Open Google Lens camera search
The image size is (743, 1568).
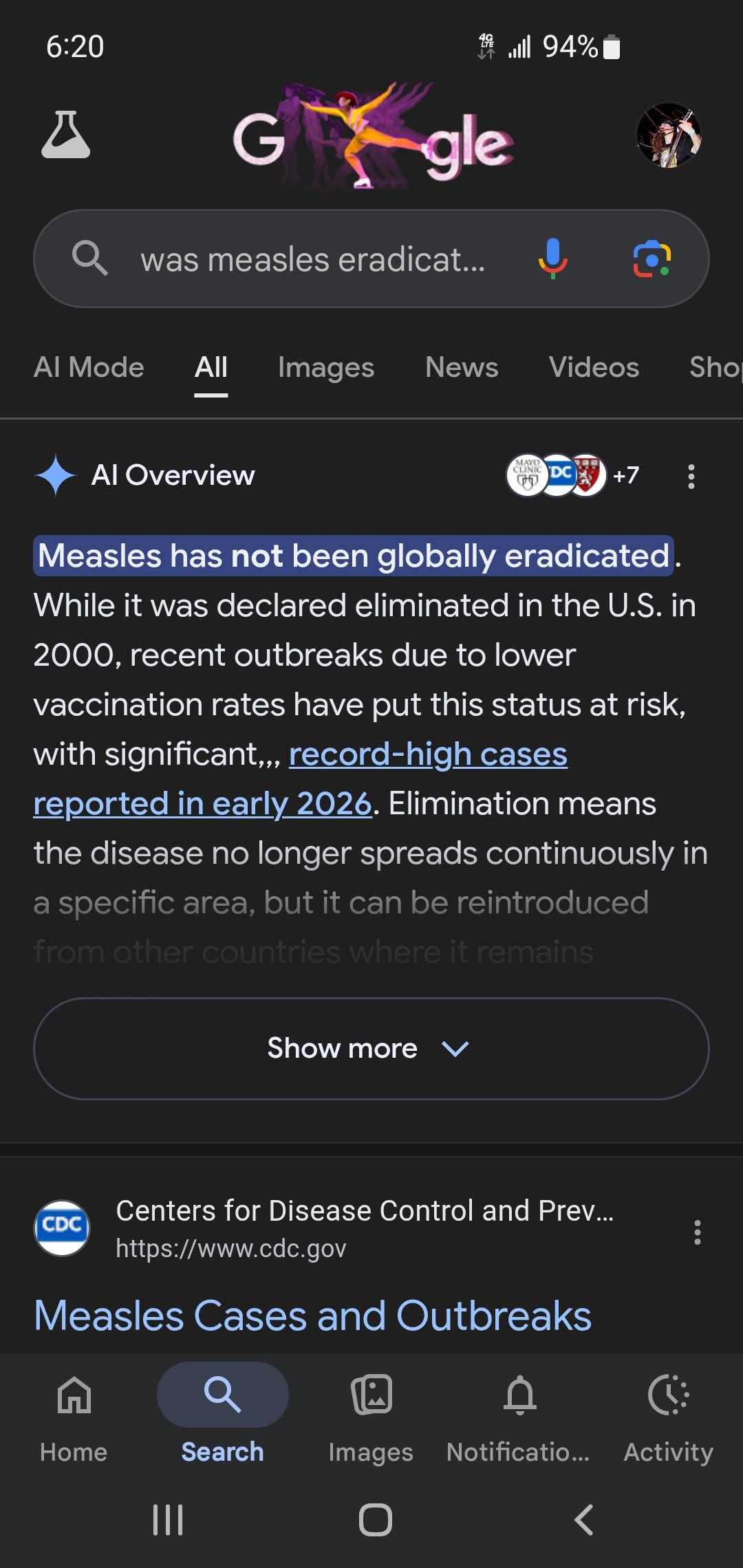[x=652, y=259]
